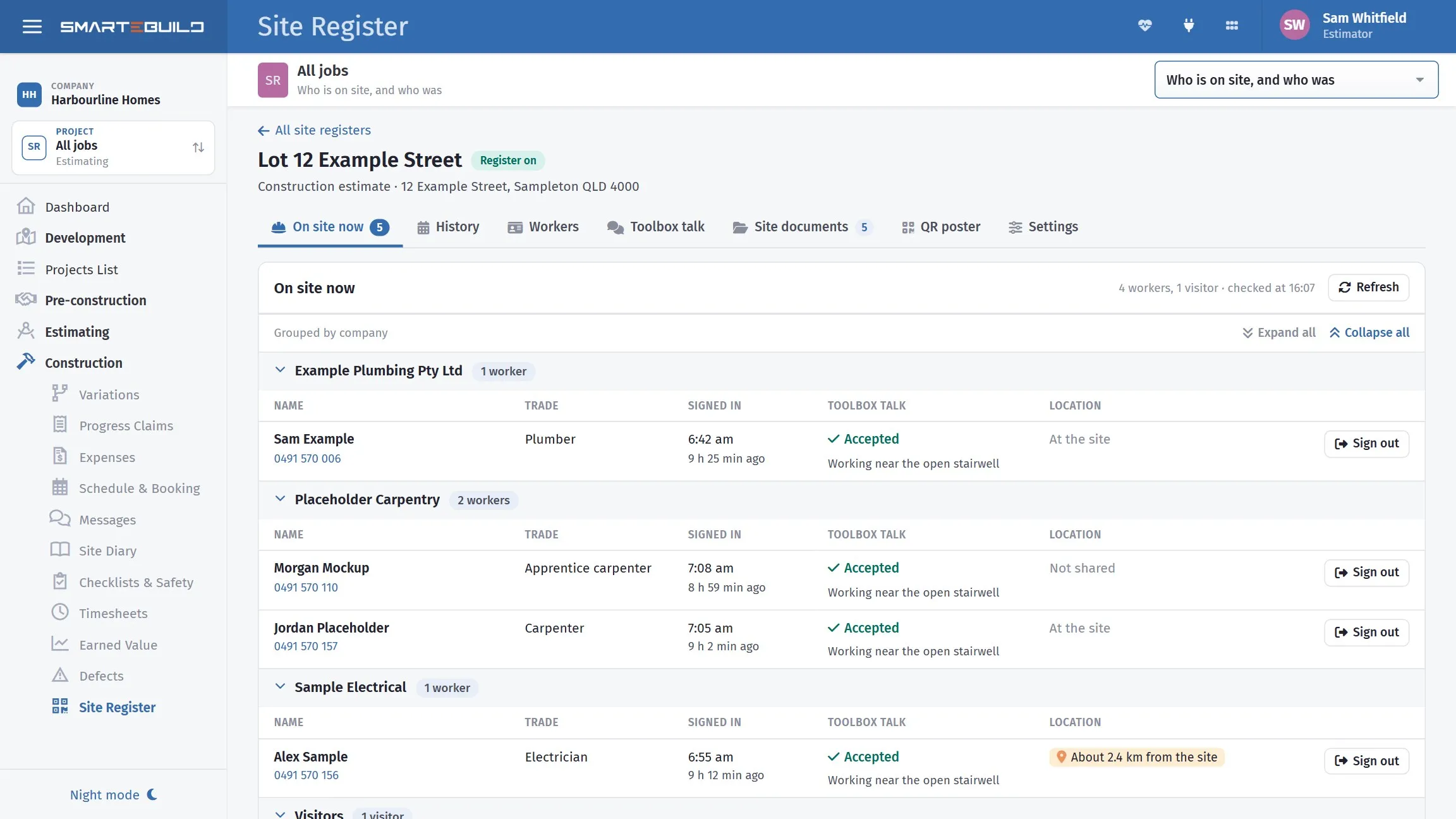The image size is (1456, 819).
Task: Click the Schedule & Booking calendar icon
Action: [x=59, y=487]
